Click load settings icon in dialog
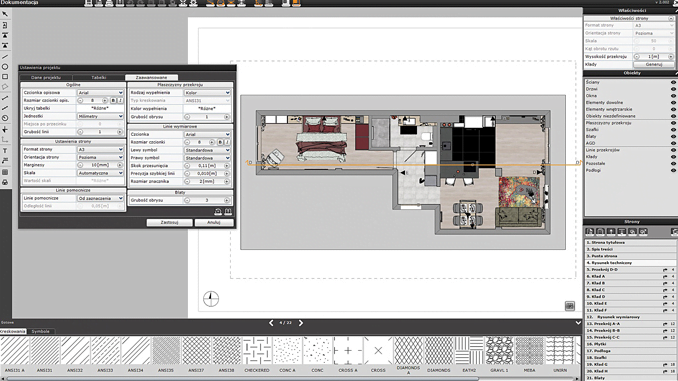 tap(218, 211)
